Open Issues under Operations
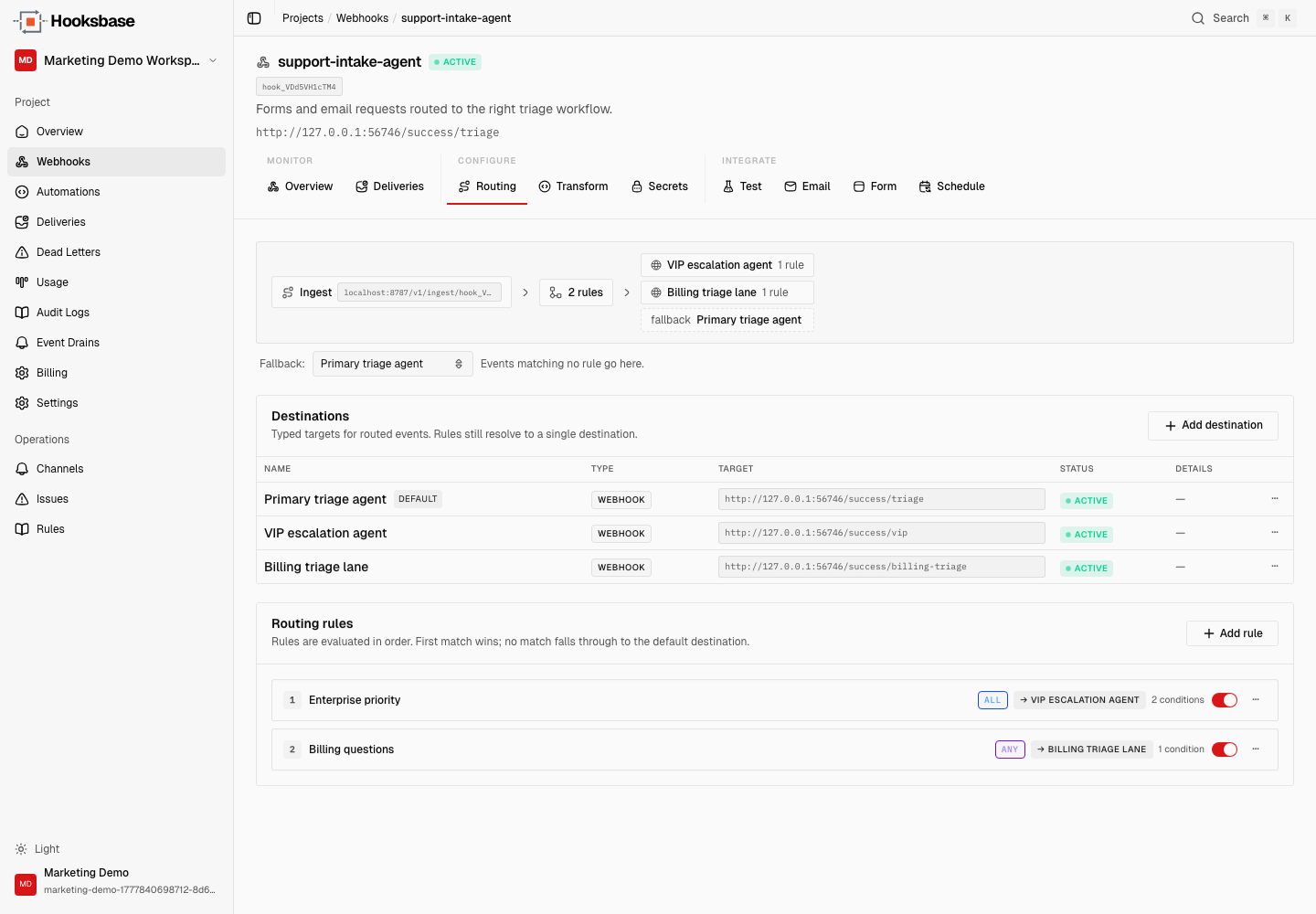 117,499
